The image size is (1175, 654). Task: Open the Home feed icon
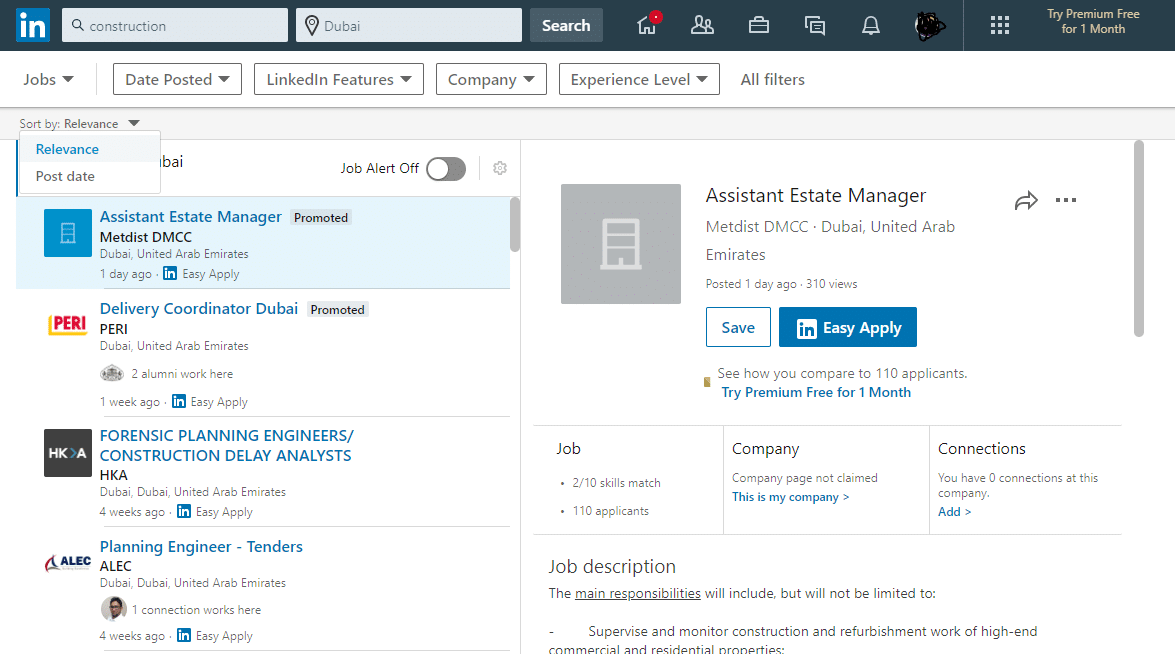tap(646, 25)
